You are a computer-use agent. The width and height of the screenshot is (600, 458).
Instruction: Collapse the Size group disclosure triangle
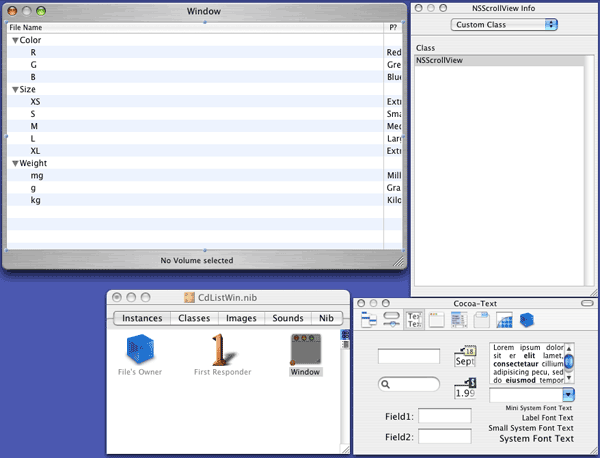(x=16, y=89)
